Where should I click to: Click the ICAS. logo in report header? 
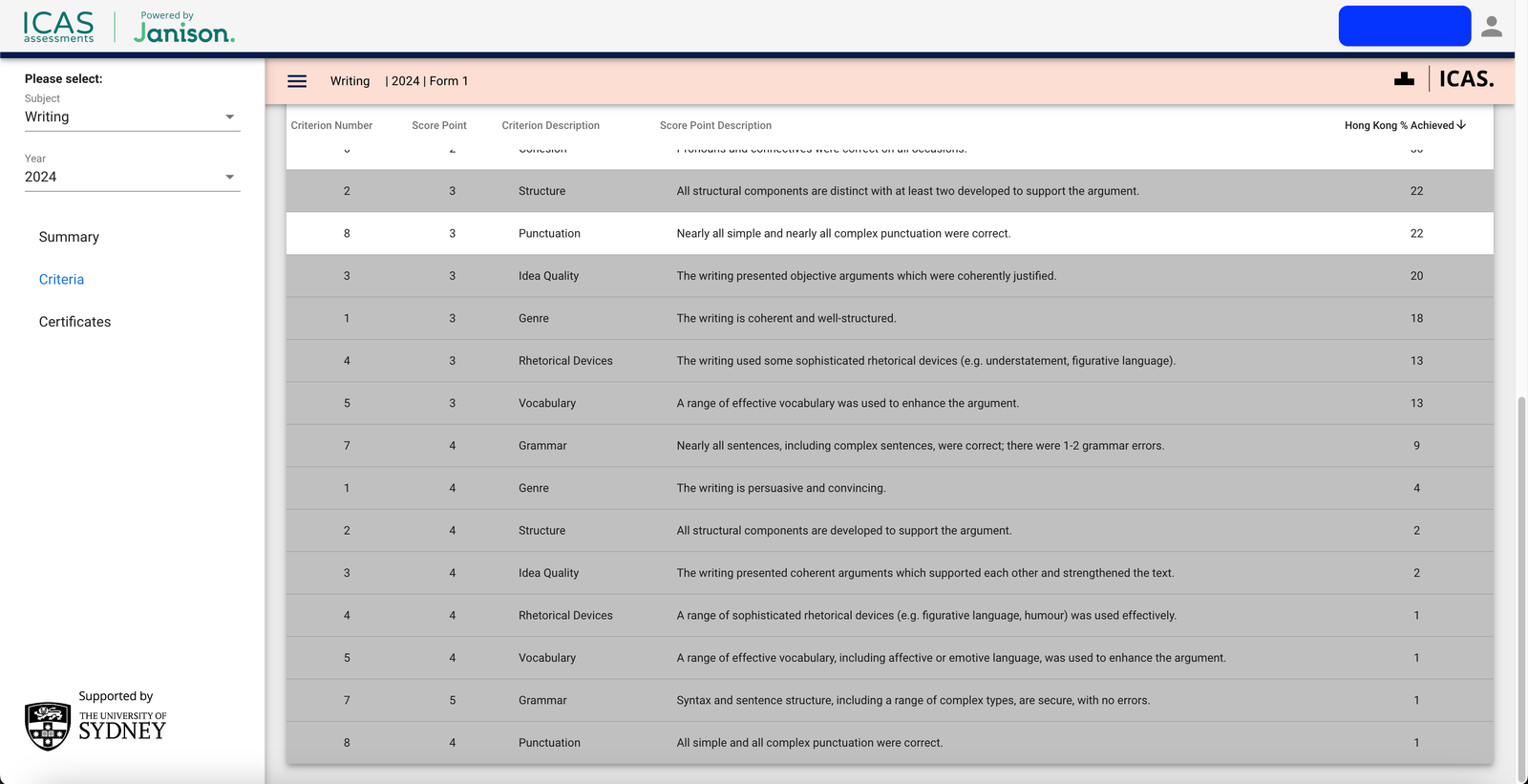pyautogui.click(x=1466, y=79)
